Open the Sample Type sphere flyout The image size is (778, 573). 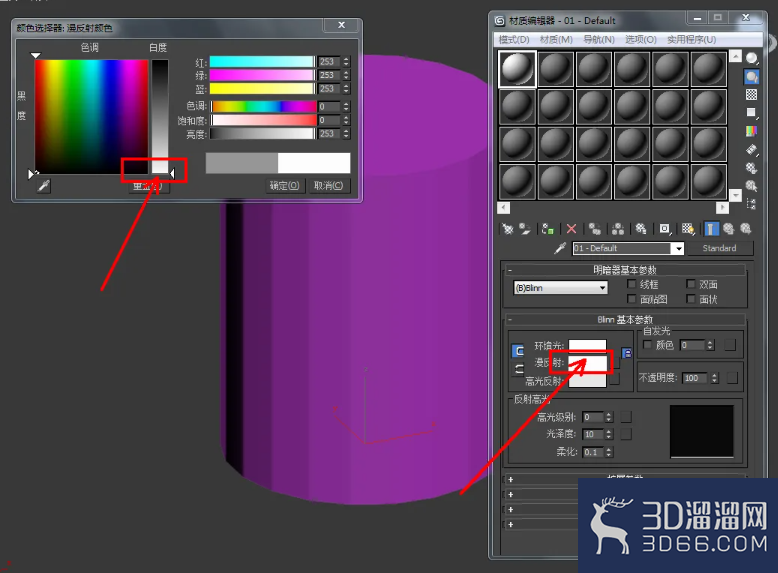click(x=752, y=59)
